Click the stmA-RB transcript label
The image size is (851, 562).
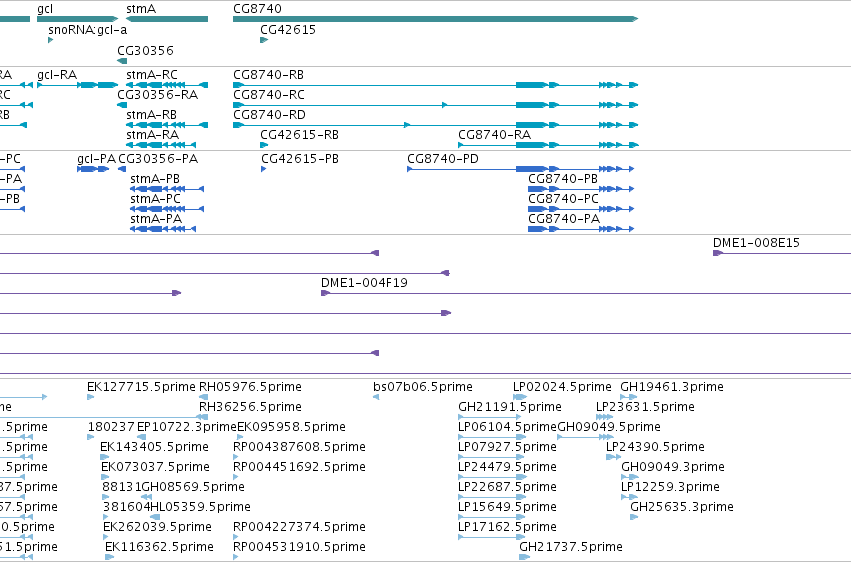click(x=151, y=115)
